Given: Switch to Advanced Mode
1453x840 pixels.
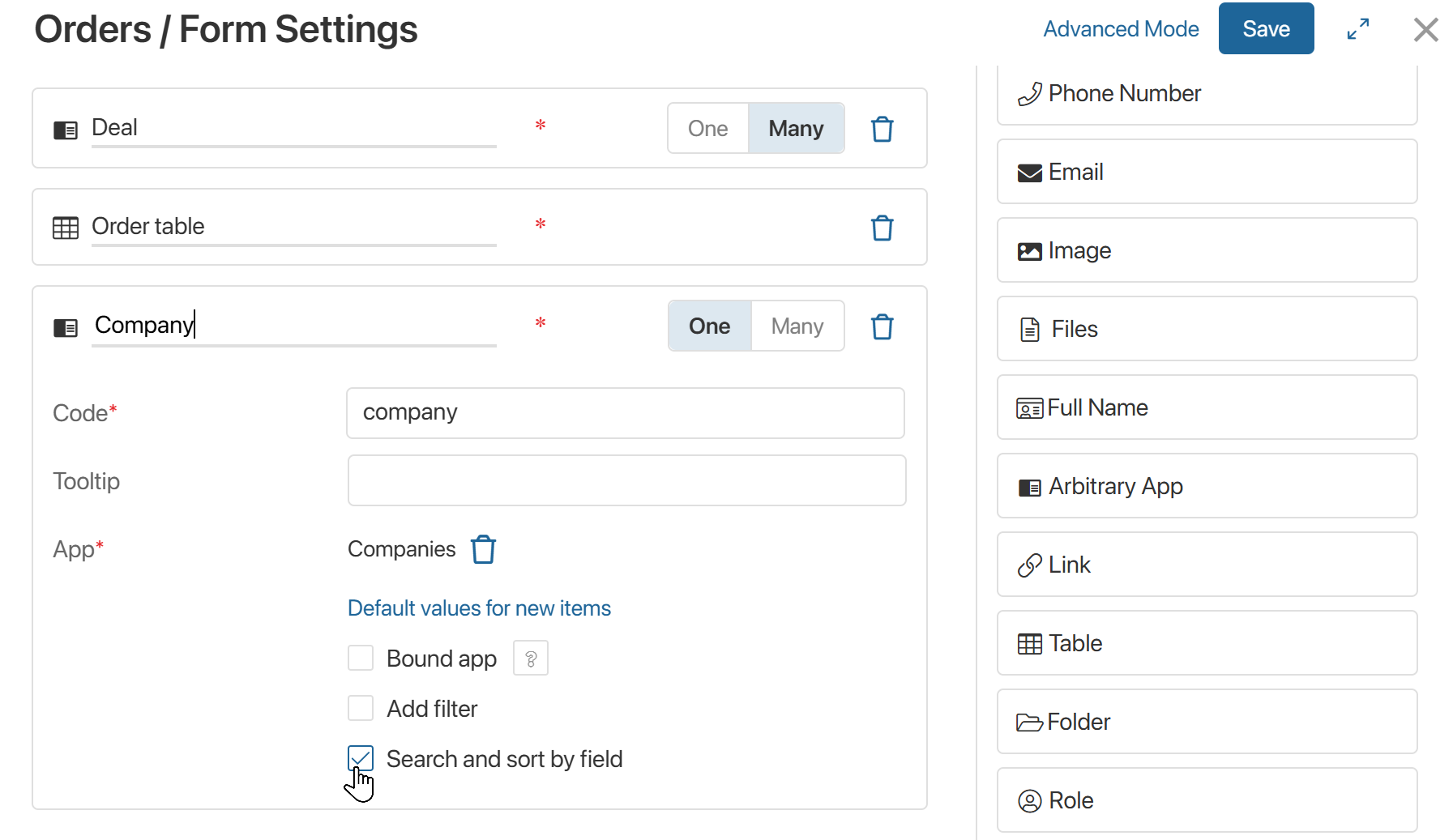Looking at the screenshot, I should (1120, 29).
